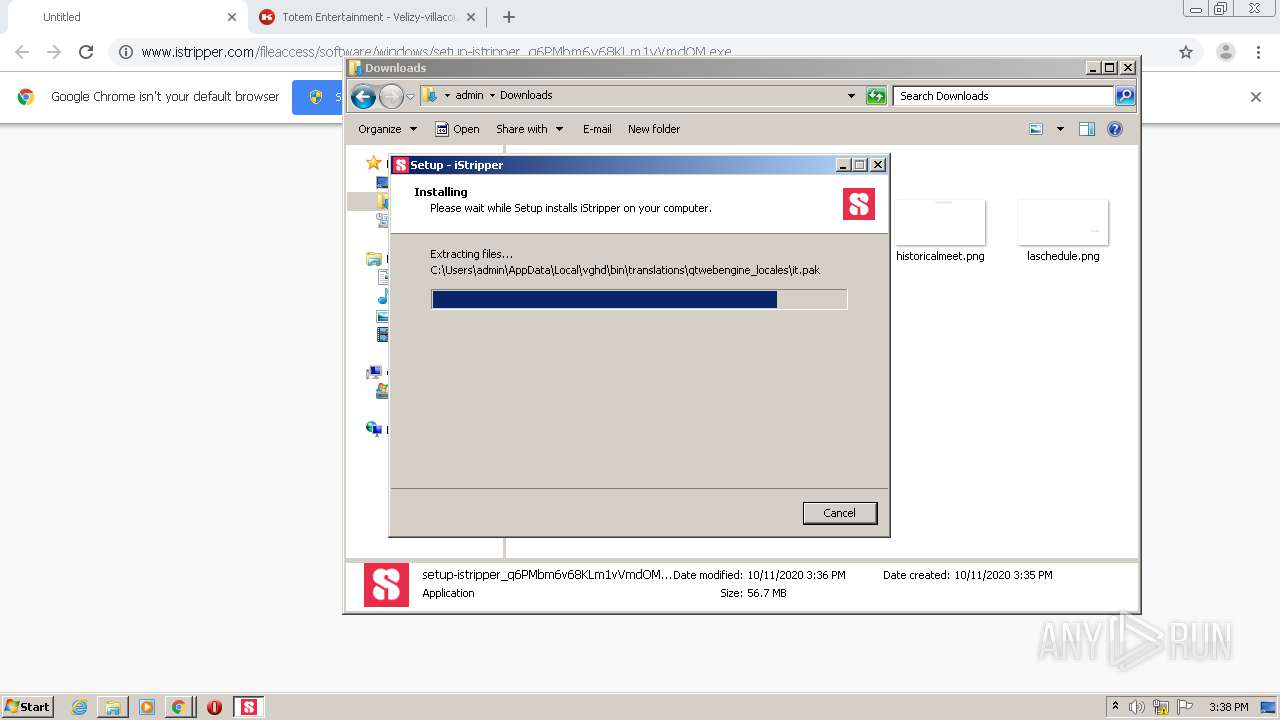The image size is (1280, 720).
Task: Expand the arrow between admin and Downloads
Action: pyautogui.click(x=491, y=96)
